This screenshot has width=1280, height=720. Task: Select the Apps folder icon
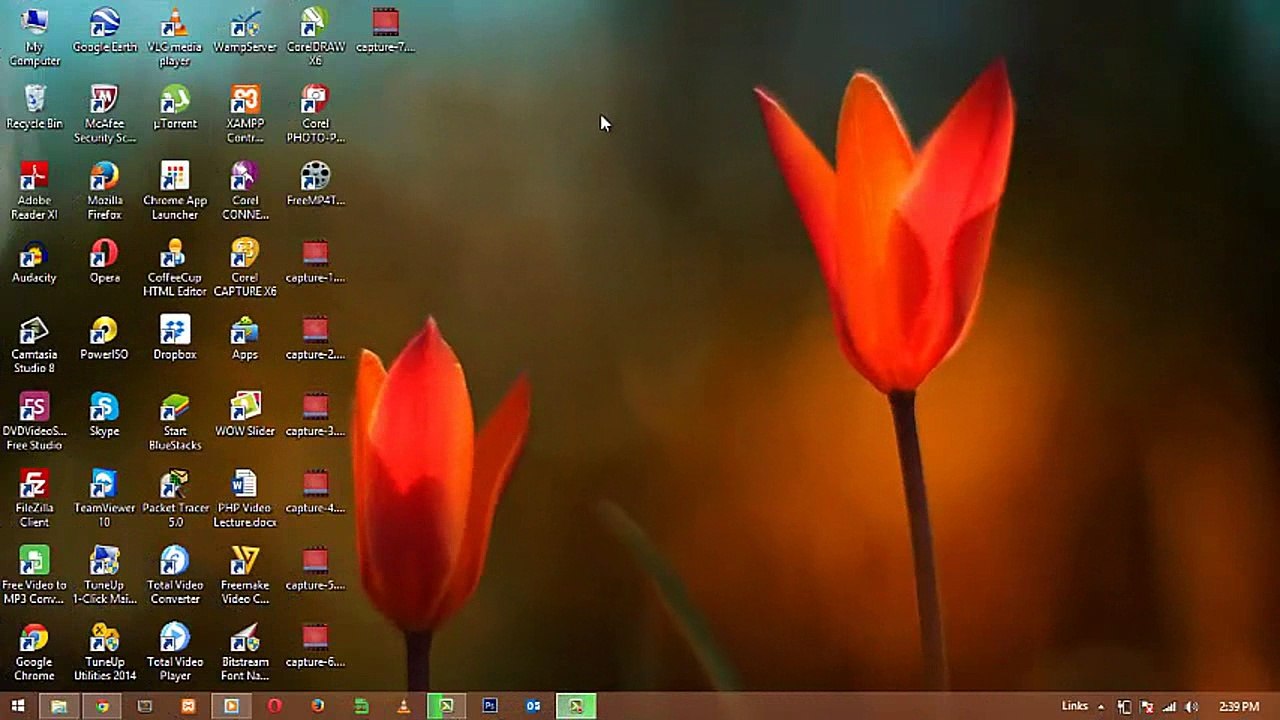pyautogui.click(x=244, y=338)
